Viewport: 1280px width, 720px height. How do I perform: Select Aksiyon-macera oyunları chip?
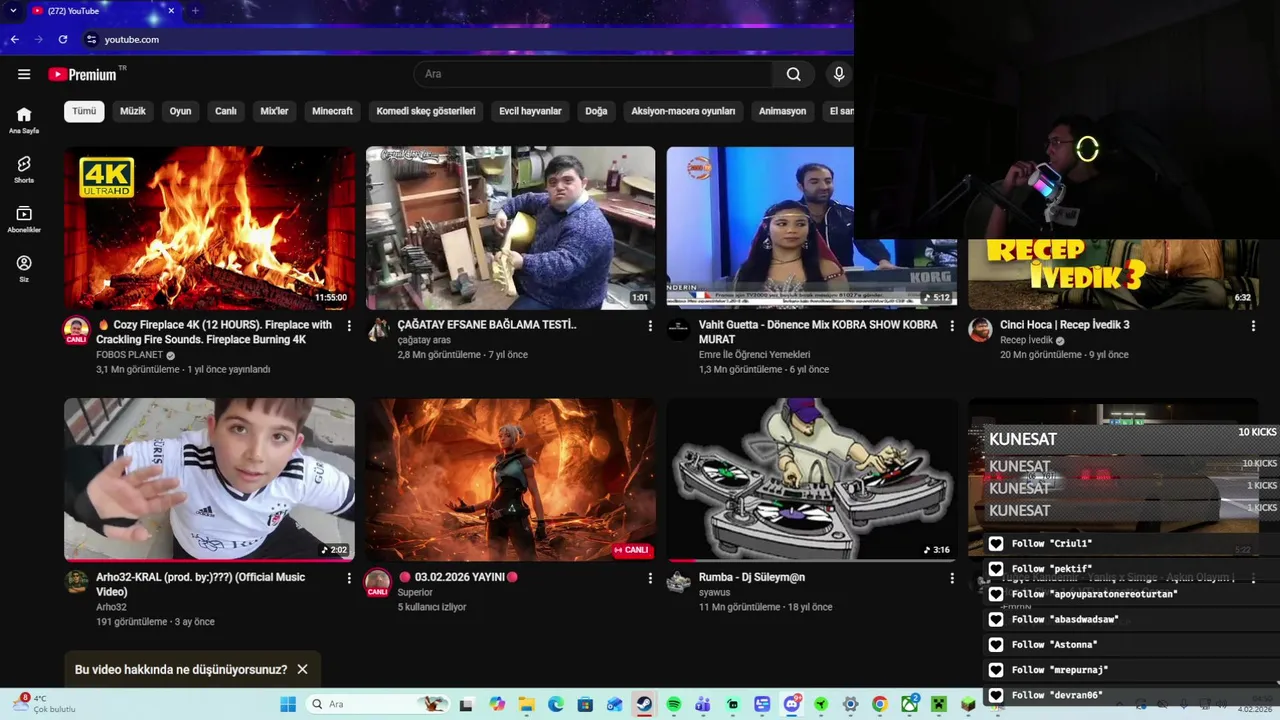click(683, 111)
